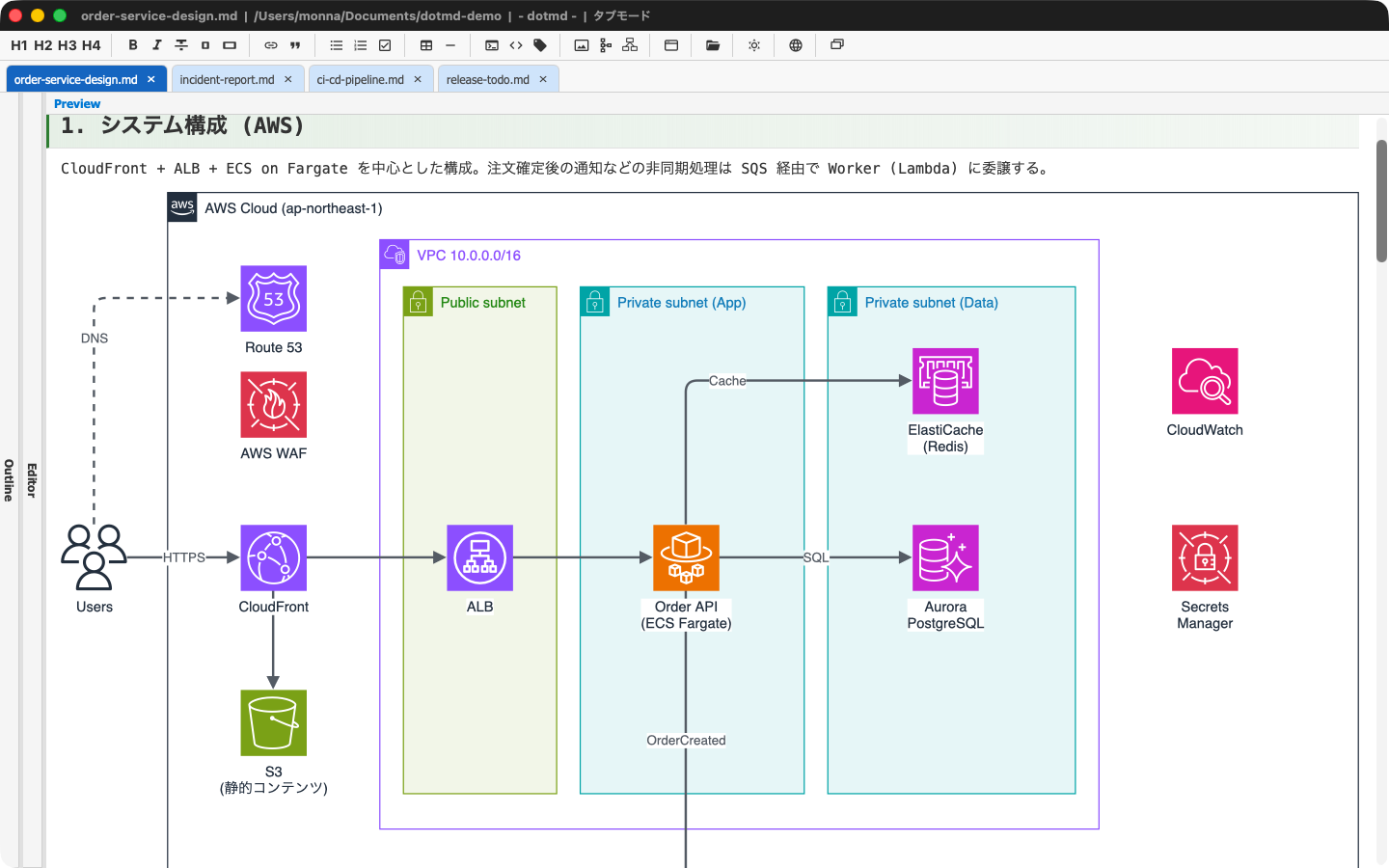Viewport: 1389px width, 868px height.
Task: Click the network diagram icon
Action: 630,45
